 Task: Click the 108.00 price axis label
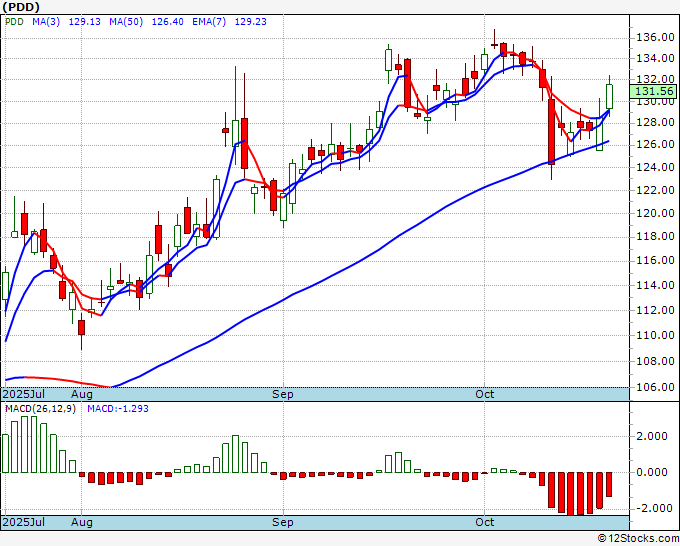(x=655, y=361)
